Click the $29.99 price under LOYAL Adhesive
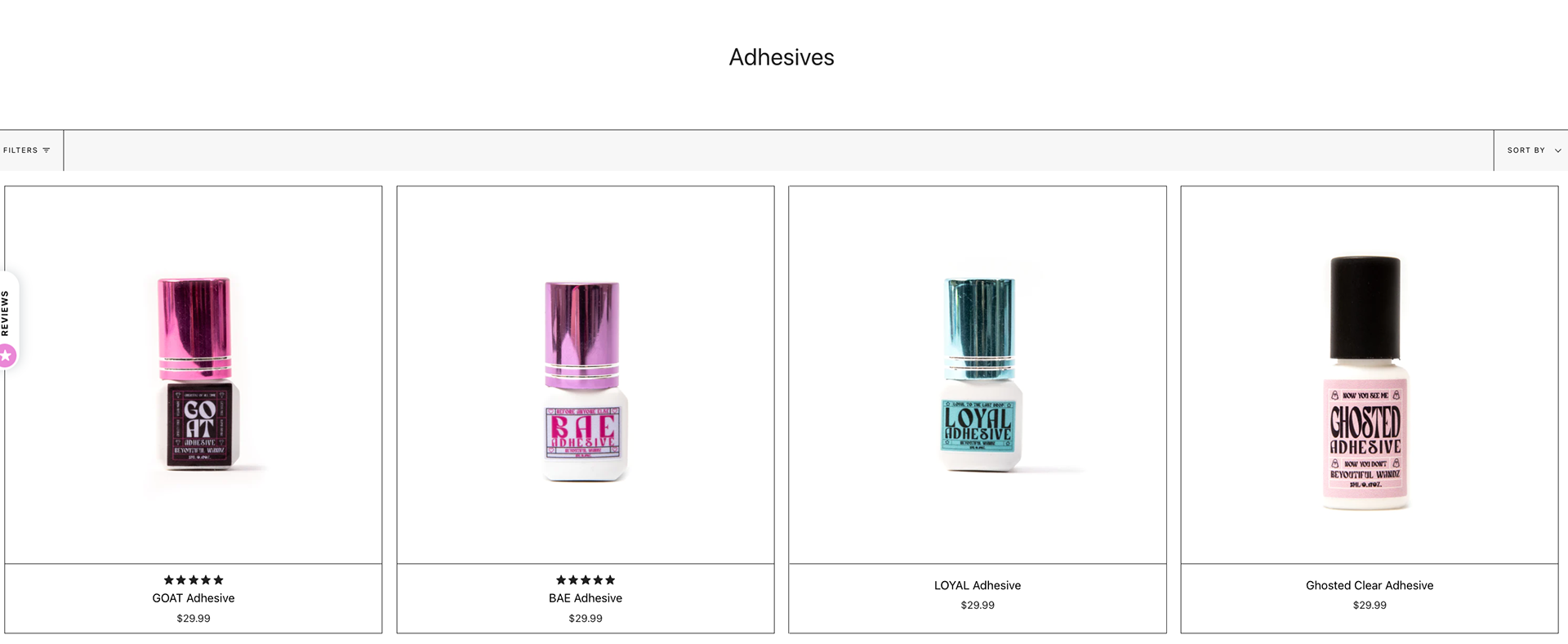 (978, 606)
